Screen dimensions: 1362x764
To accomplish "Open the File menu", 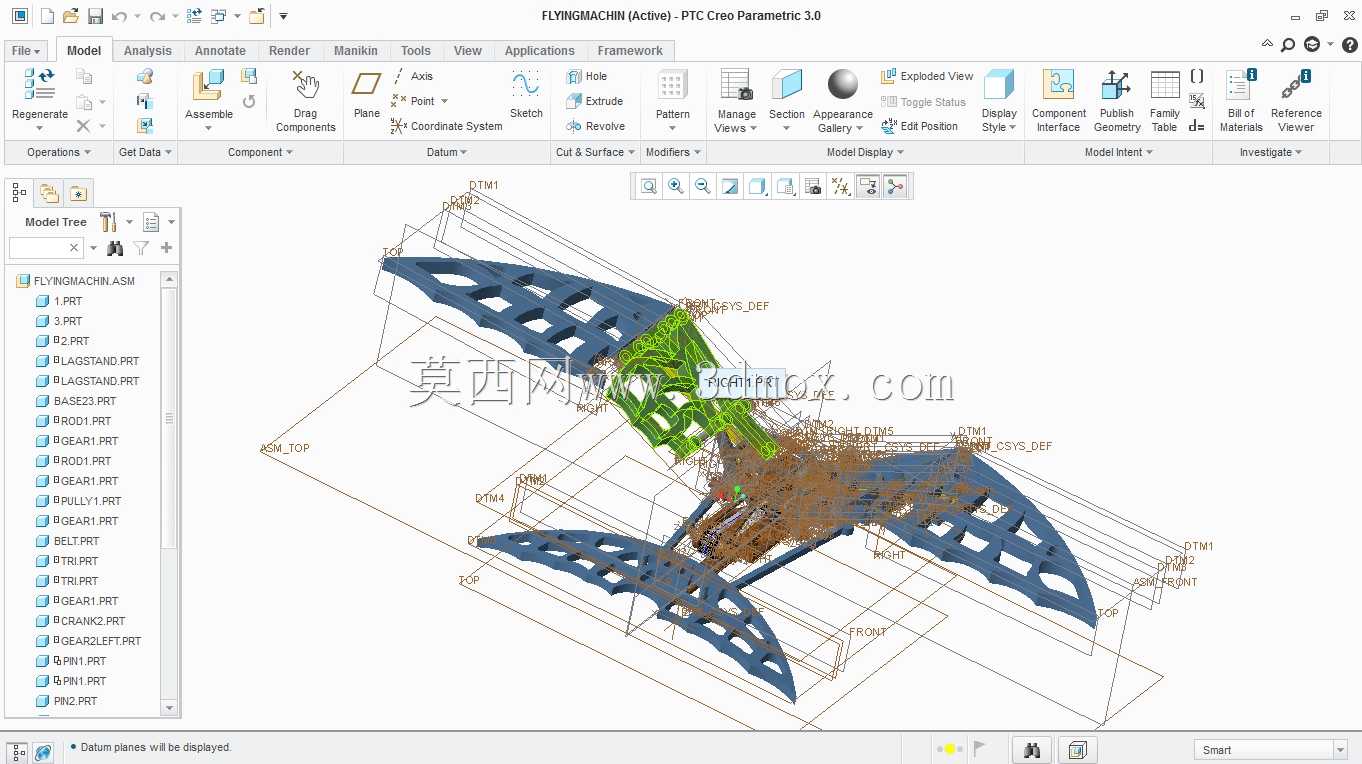I will (26, 51).
